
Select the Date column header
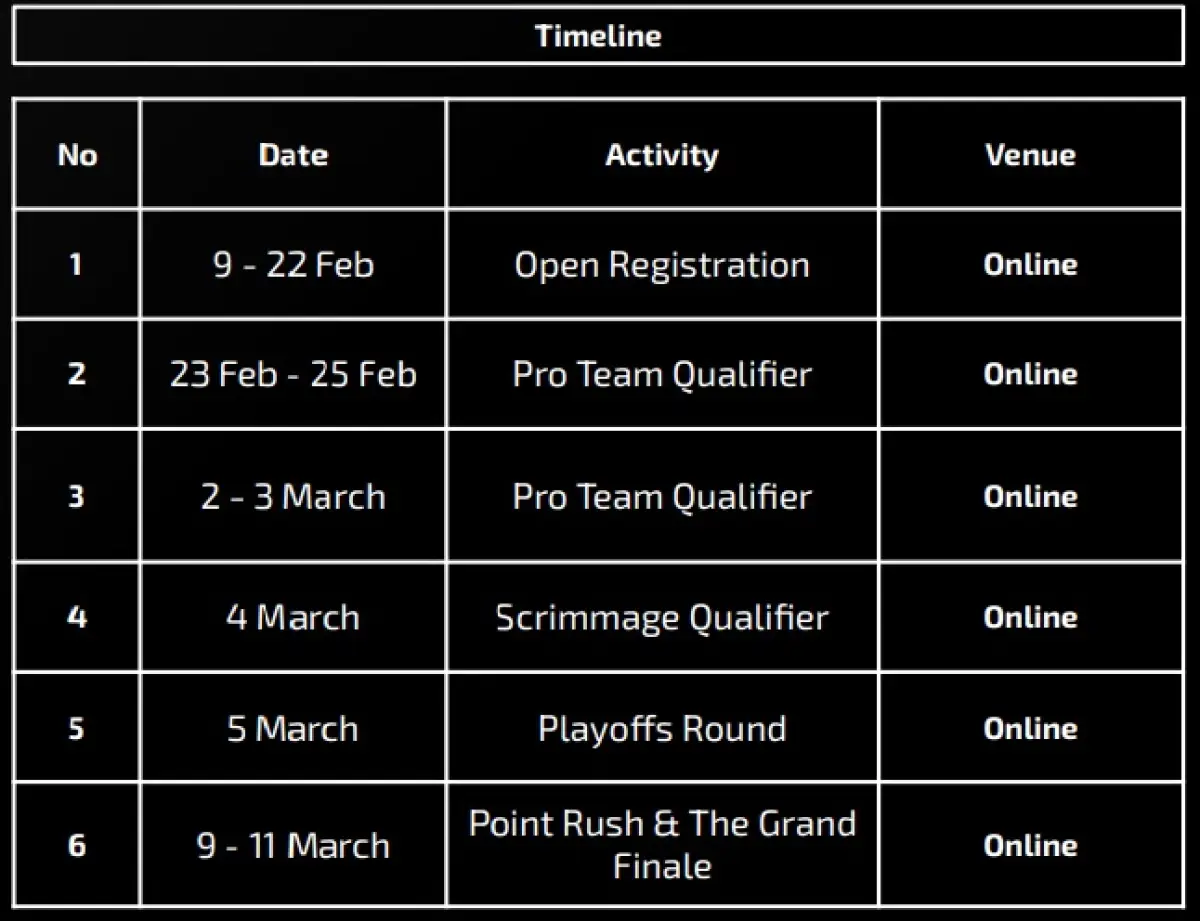[x=293, y=155]
